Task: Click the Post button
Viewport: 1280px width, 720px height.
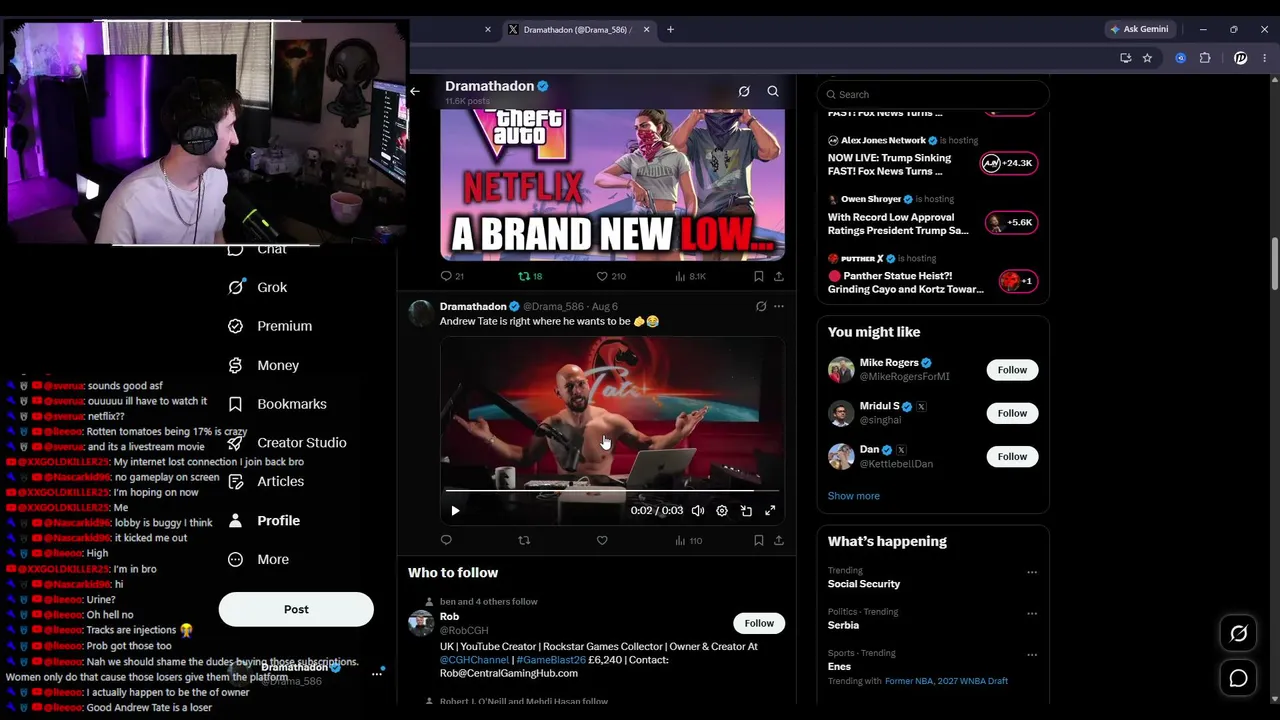Action: [x=296, y=609]
